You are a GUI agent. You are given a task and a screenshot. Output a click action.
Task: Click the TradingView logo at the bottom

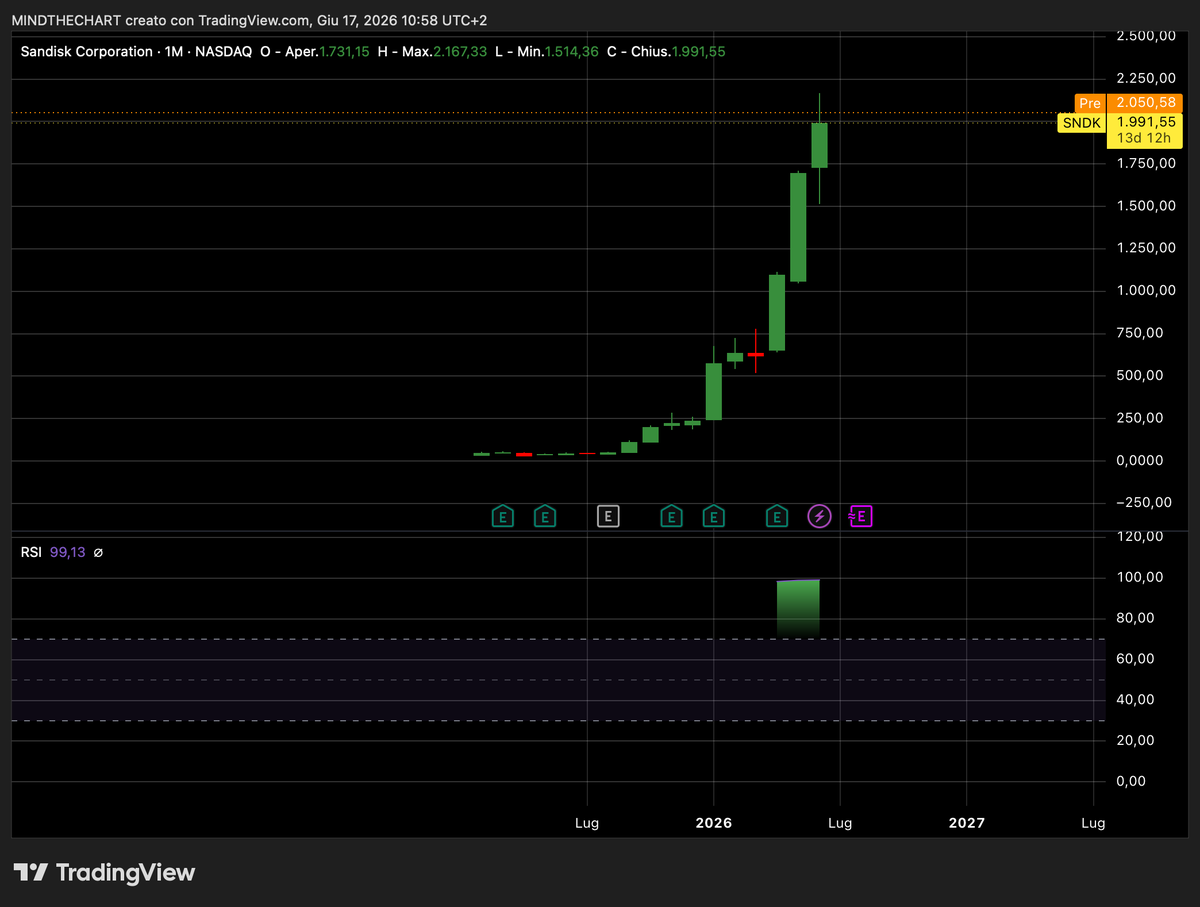tap(104, 872)
